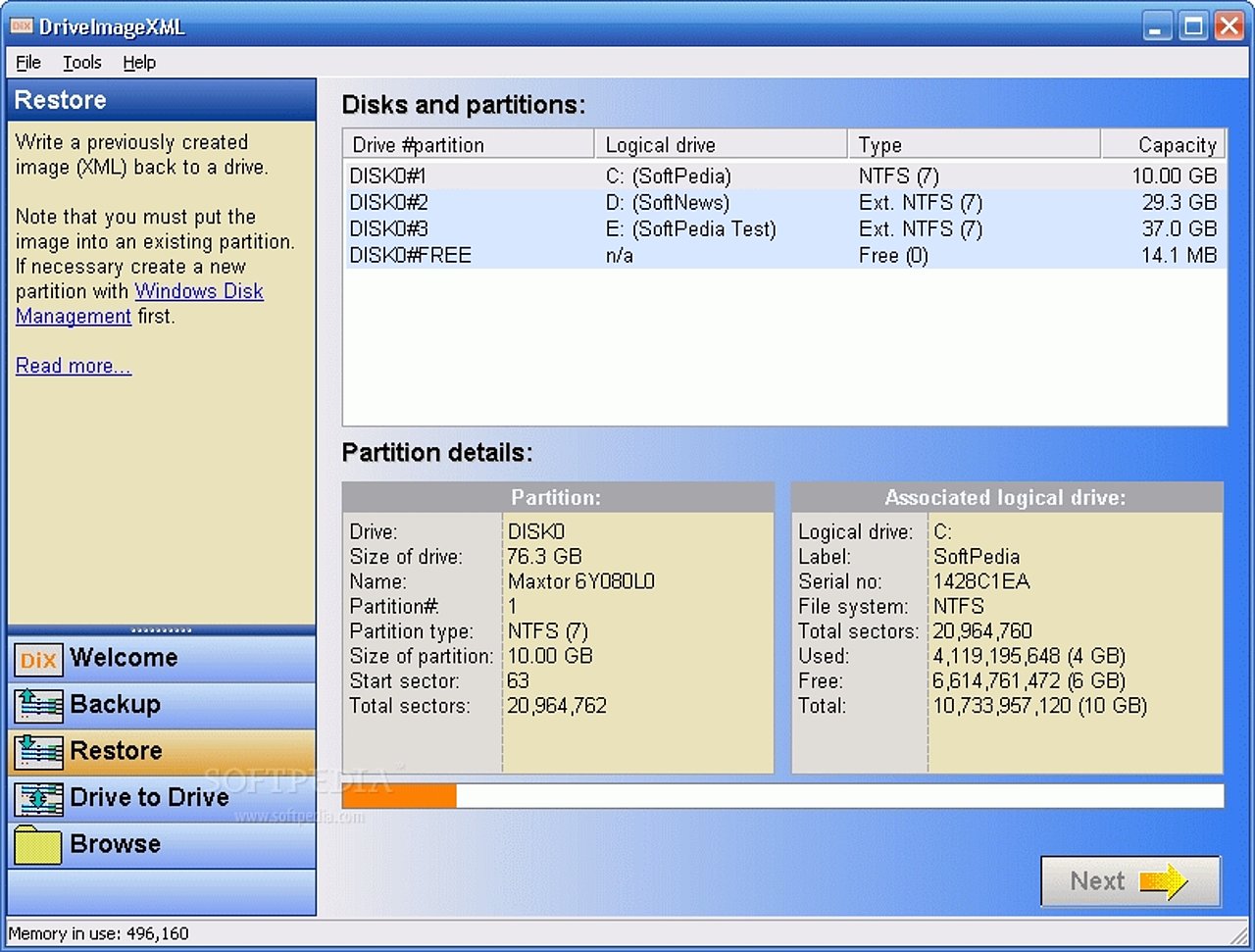
Task: Click the D: (SoftNews) logical drive cell
Action: [667, 203]
